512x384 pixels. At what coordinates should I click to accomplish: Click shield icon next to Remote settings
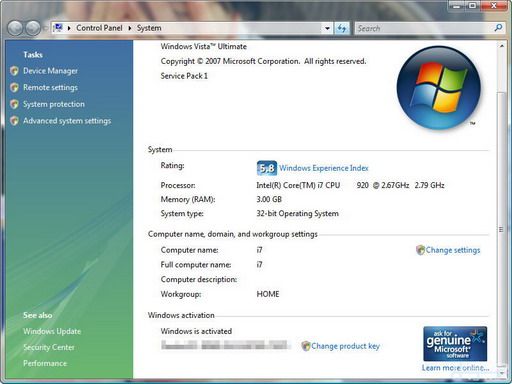point(14,87)
